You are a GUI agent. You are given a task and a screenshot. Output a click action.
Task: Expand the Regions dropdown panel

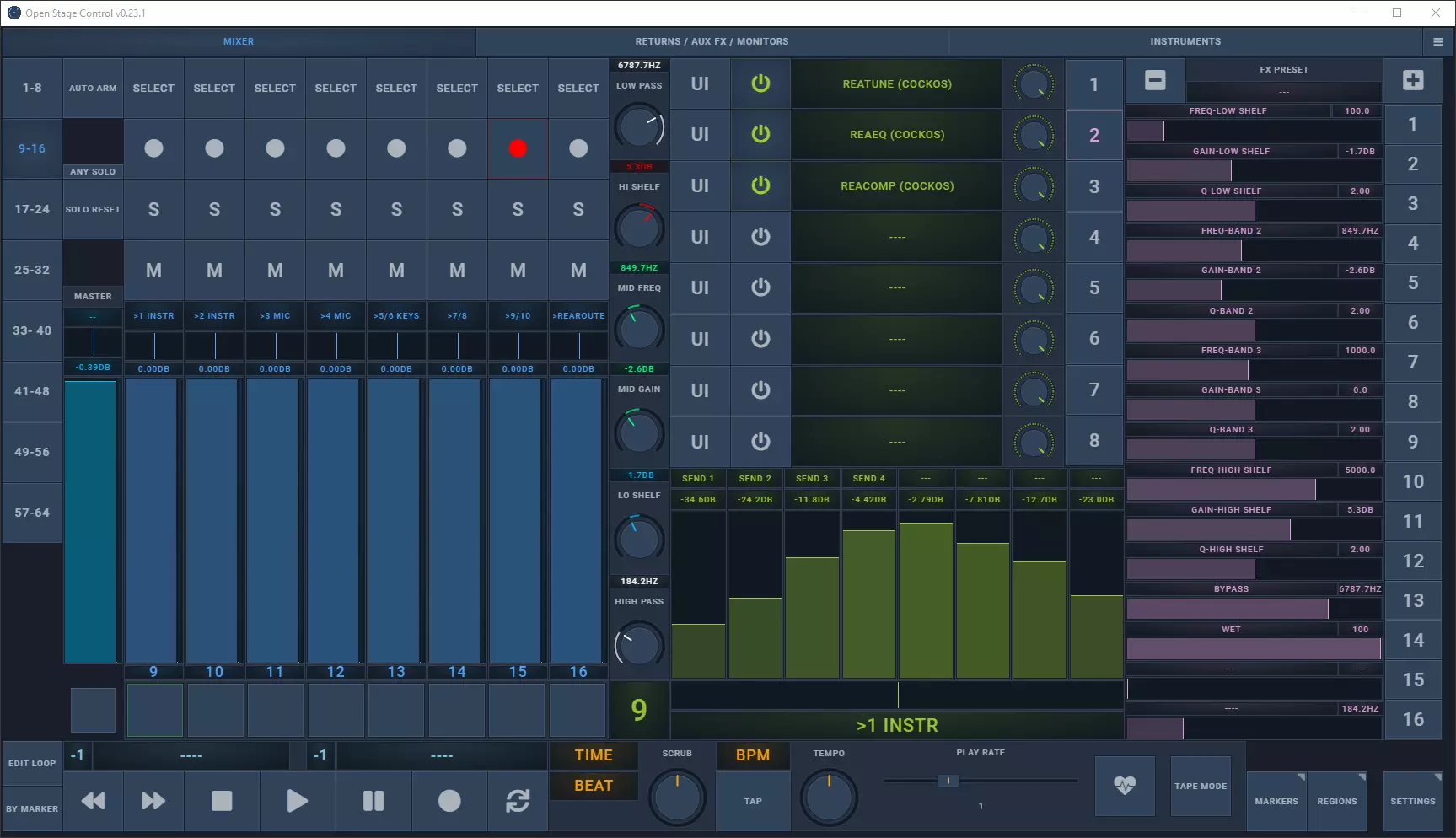point(1337,801)
